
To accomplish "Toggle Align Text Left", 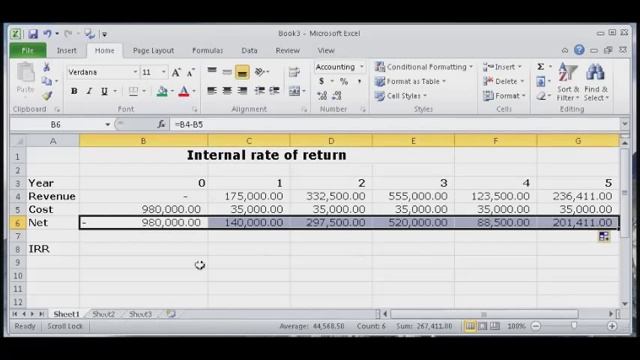I will point(212,91).
